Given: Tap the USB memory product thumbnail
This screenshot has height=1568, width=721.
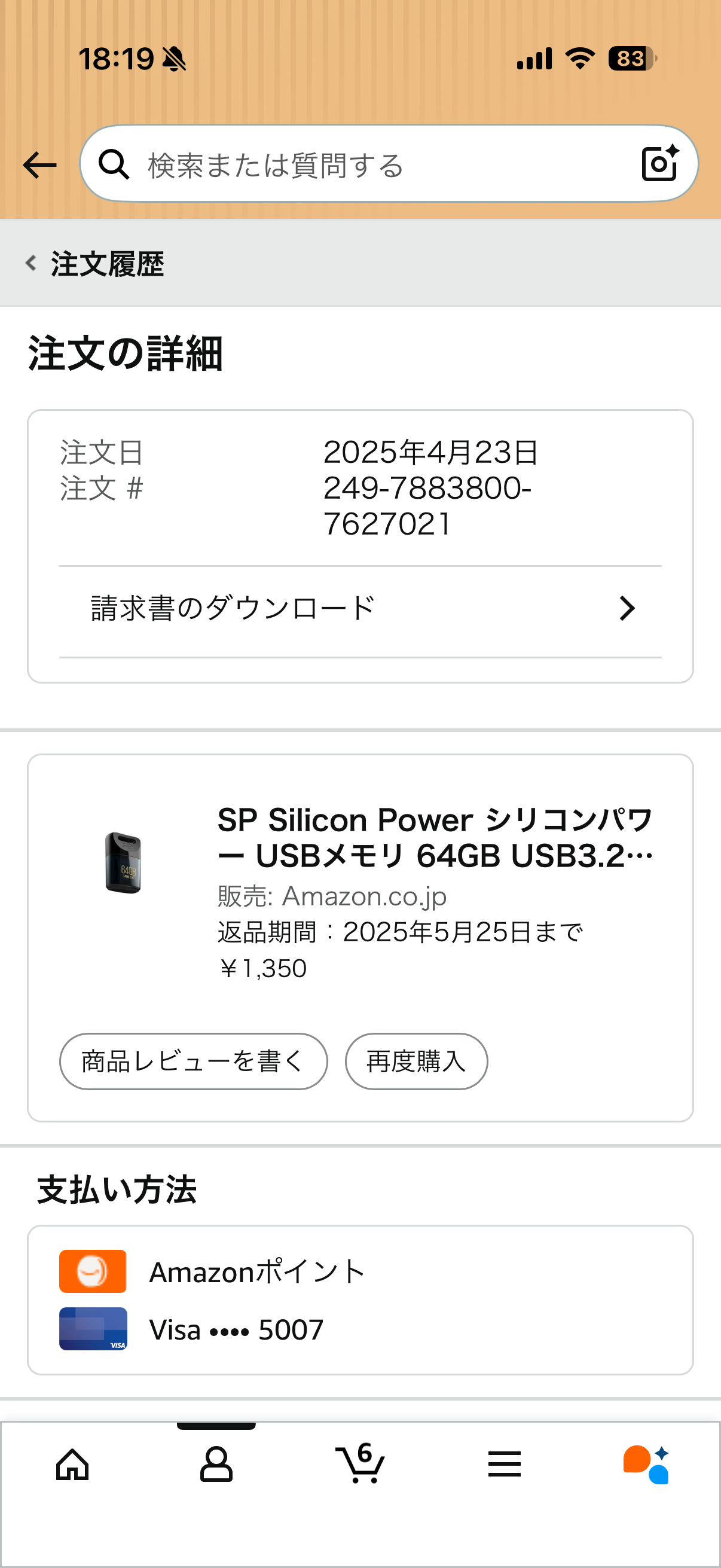Looking at the screenshot, I should (x=123, y=862).
